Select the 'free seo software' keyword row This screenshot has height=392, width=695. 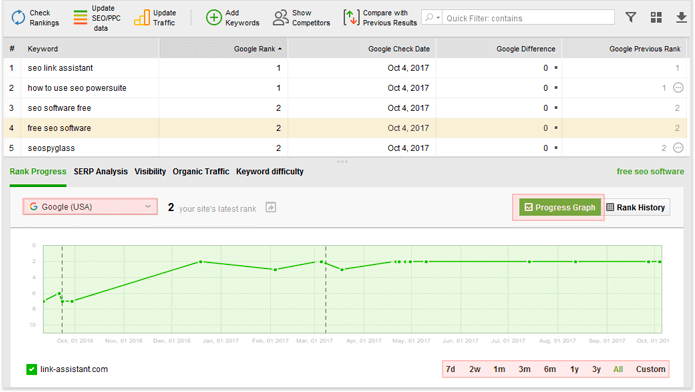346,128
